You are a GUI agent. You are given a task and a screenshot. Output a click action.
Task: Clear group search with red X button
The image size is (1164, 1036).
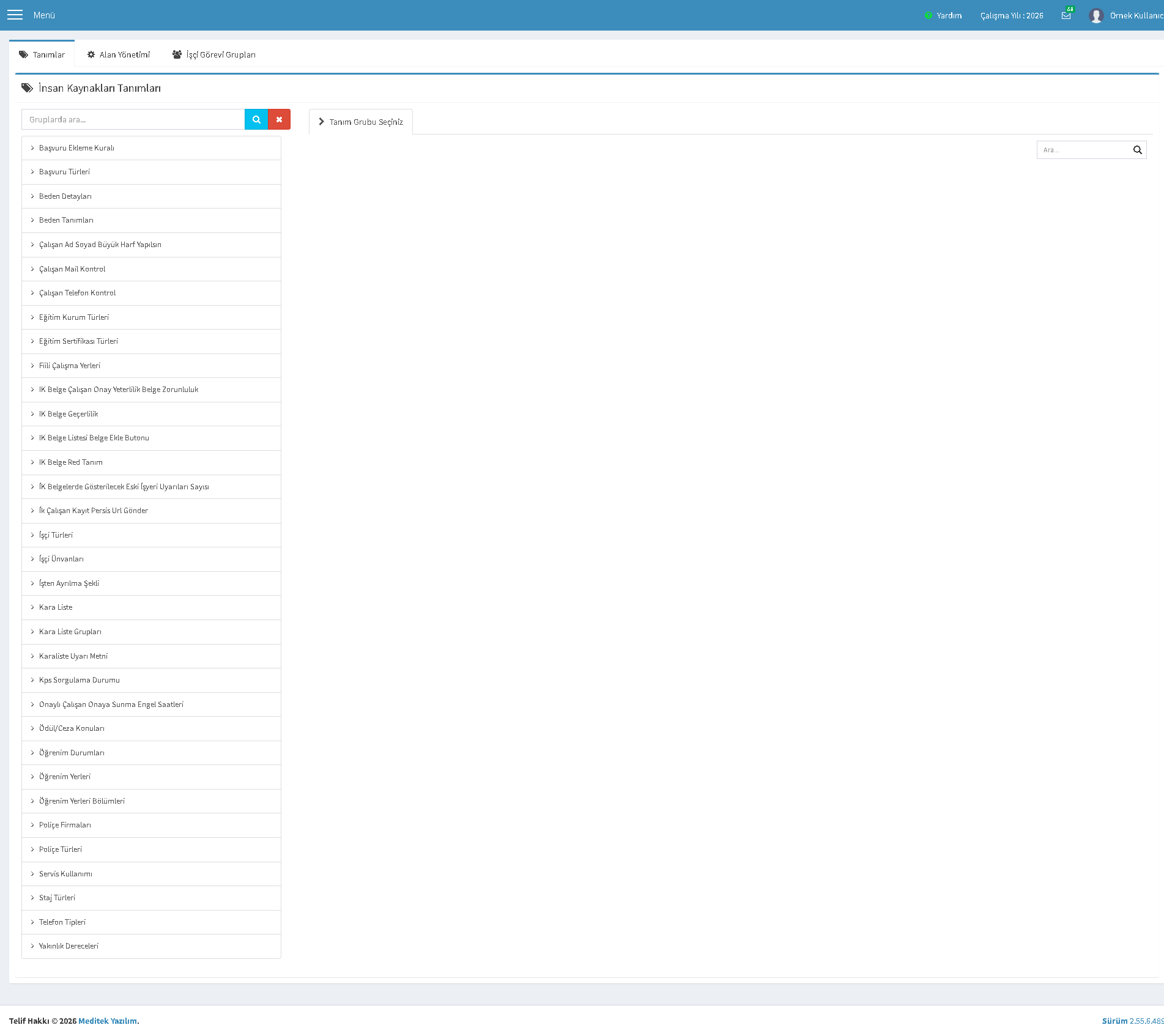(279, 119)
